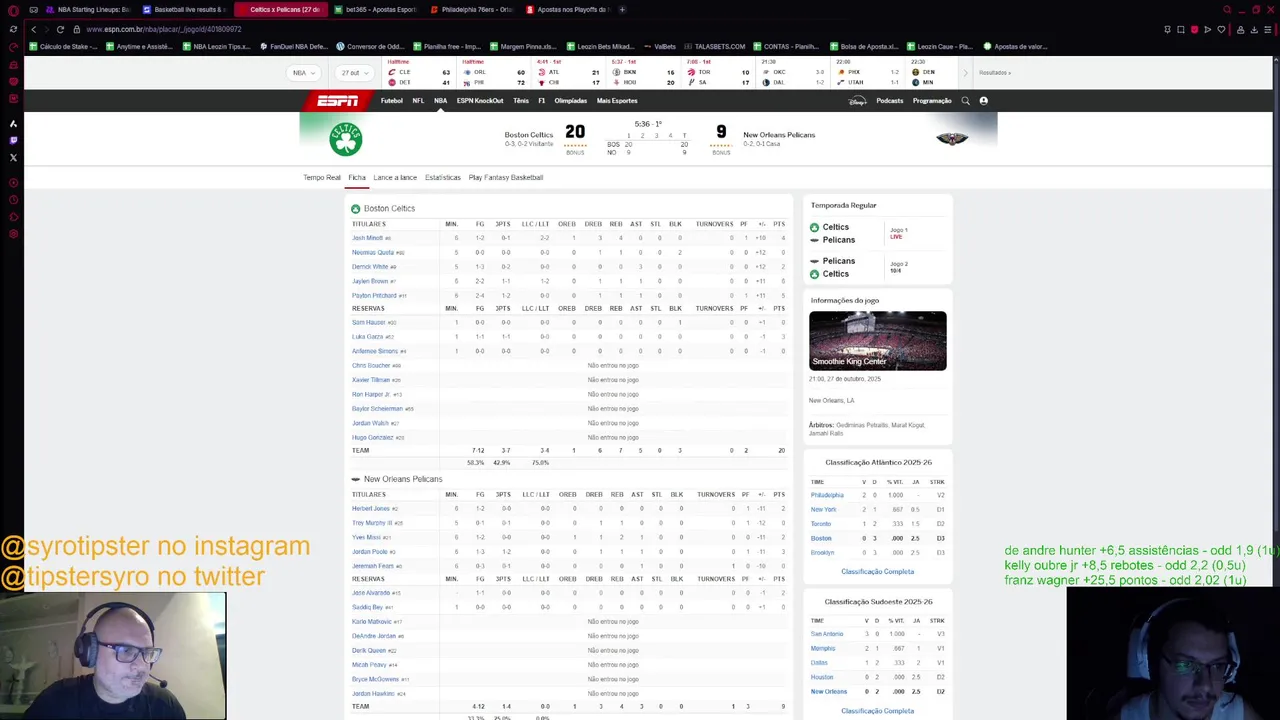Open Payton Pritchard player link

[374, 296]
